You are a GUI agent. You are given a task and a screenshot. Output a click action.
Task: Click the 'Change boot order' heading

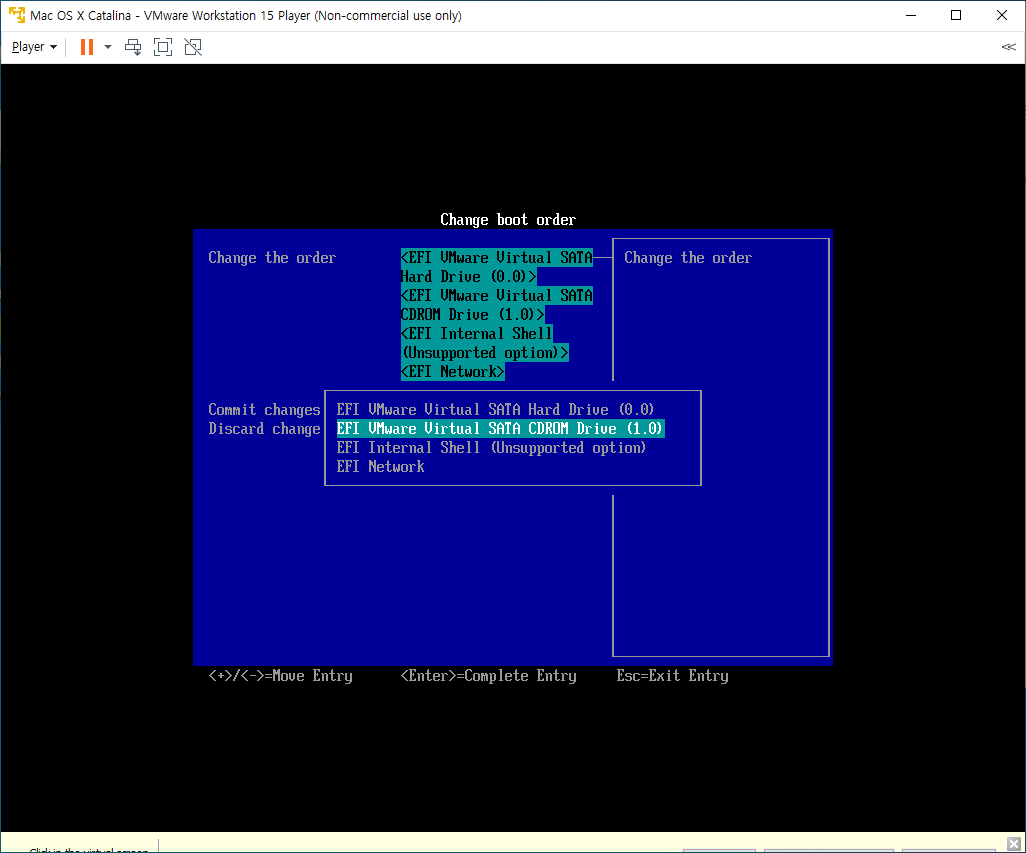pyautogui.click(x=508, y=220)
